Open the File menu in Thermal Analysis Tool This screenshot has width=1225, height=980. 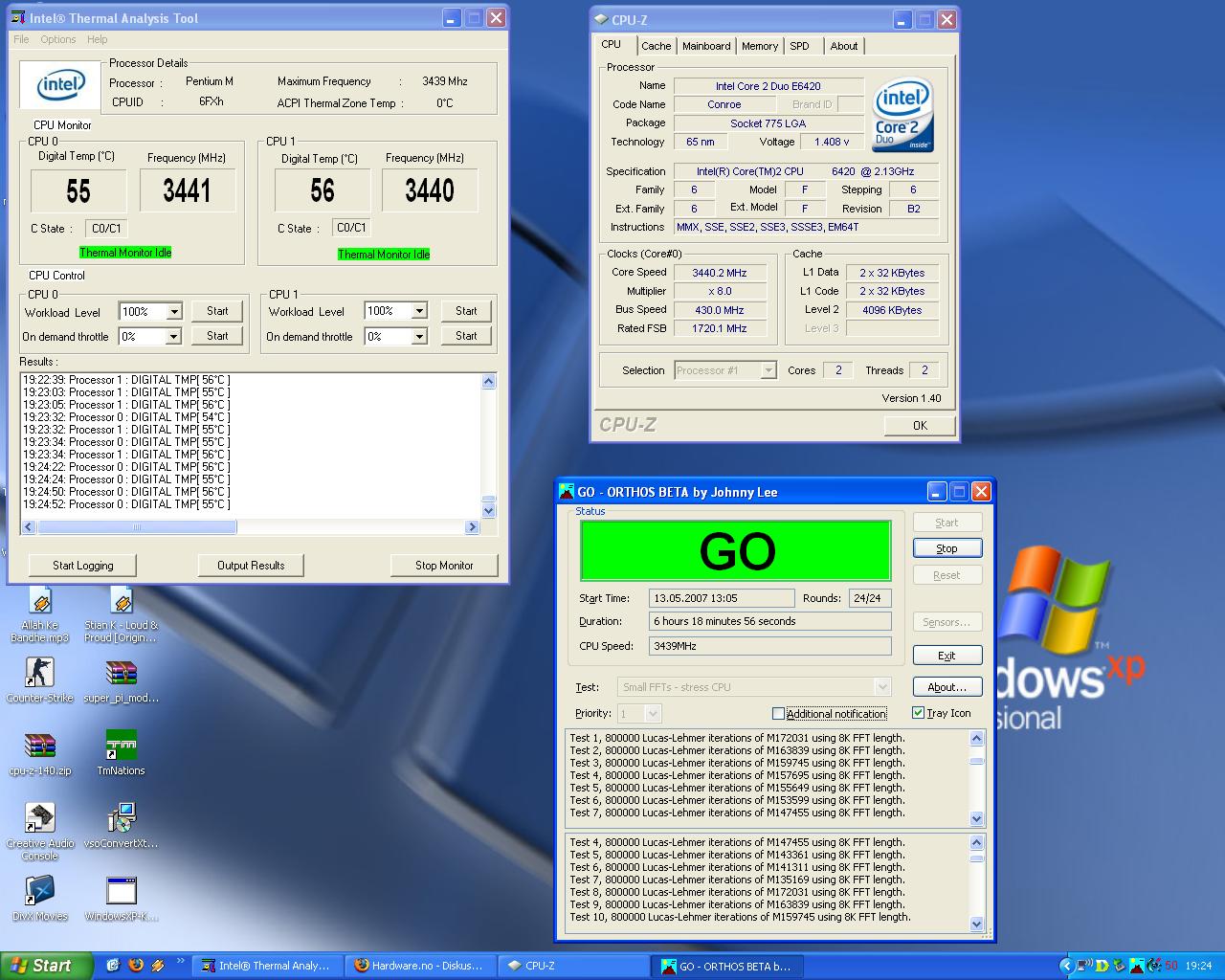pyautogui.click(x=21, y=39)
